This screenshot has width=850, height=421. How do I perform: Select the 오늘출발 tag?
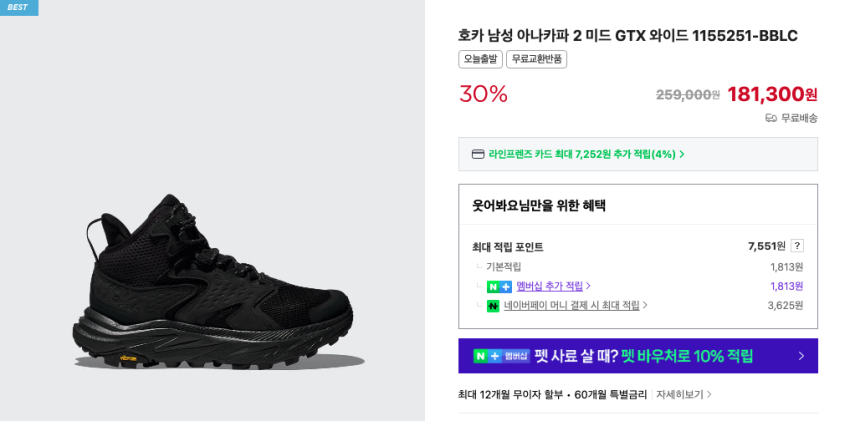(x=480, y=59)
